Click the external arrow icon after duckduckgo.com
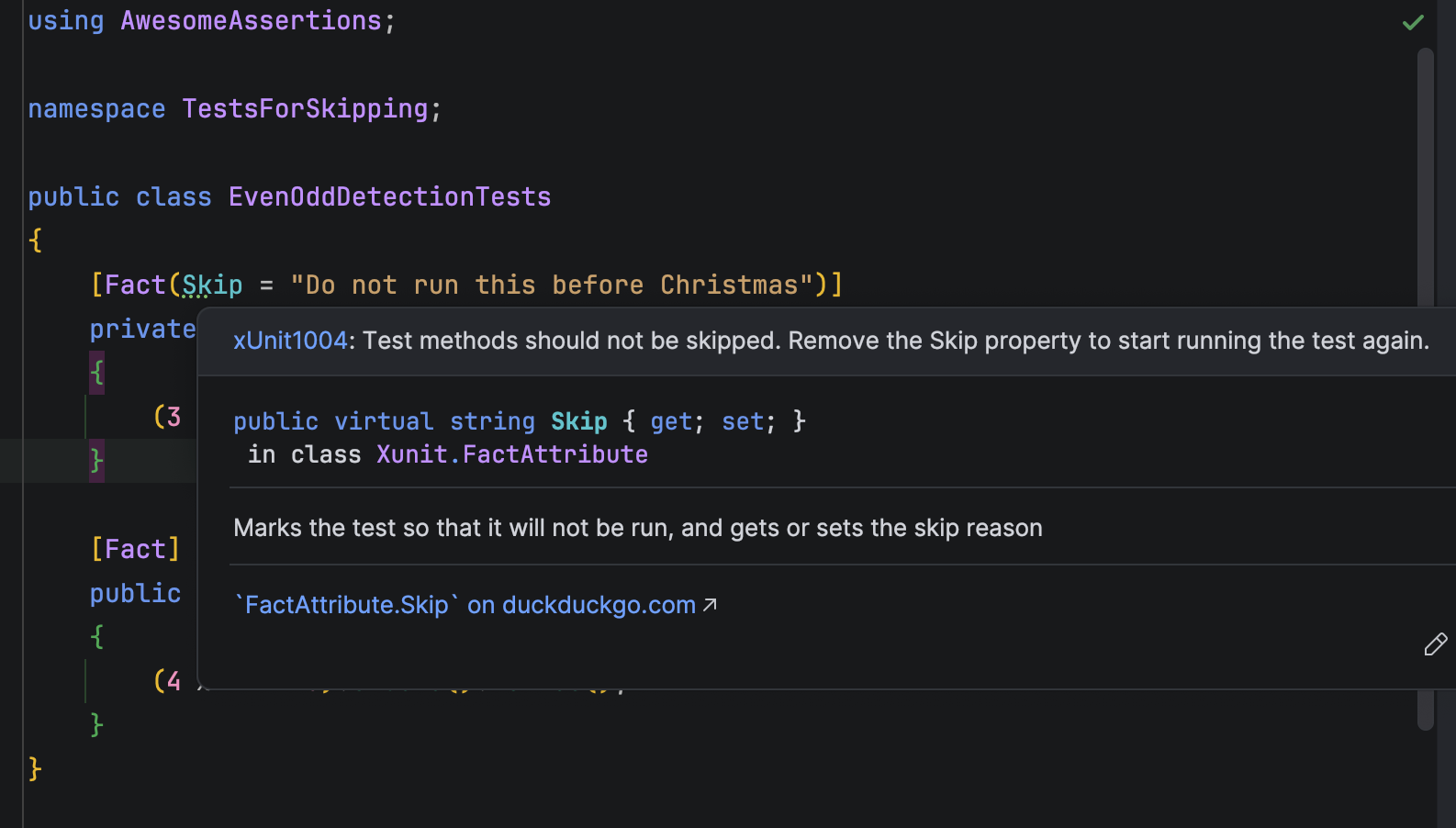Screen dimensions: 1456x828 [710, 605]
